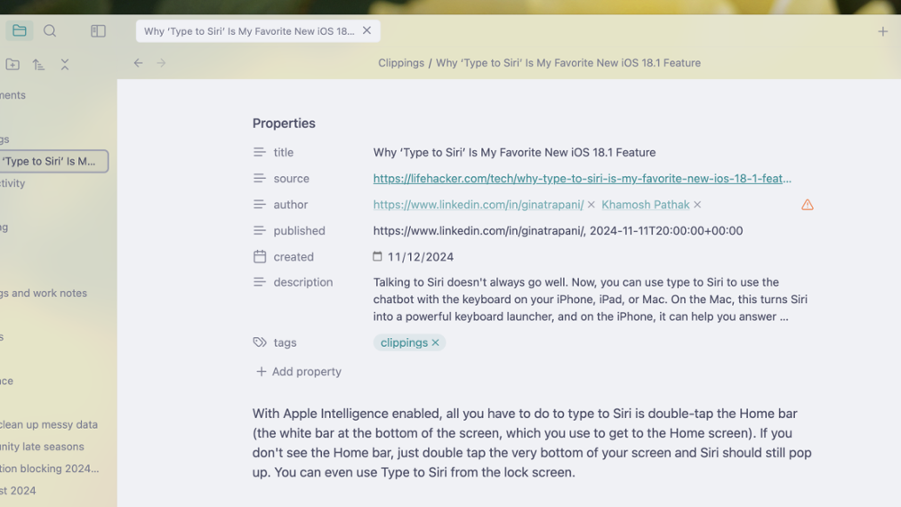Viewport: 901px width, 507px height.
Task: Open the lifehacker.com source link
Action: coord(582,179)
